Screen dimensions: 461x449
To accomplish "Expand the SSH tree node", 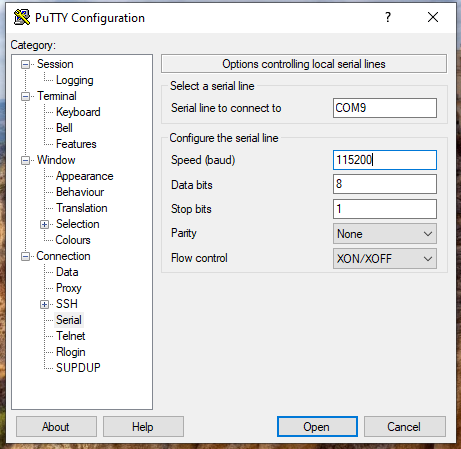I will (x=44, y=304).
